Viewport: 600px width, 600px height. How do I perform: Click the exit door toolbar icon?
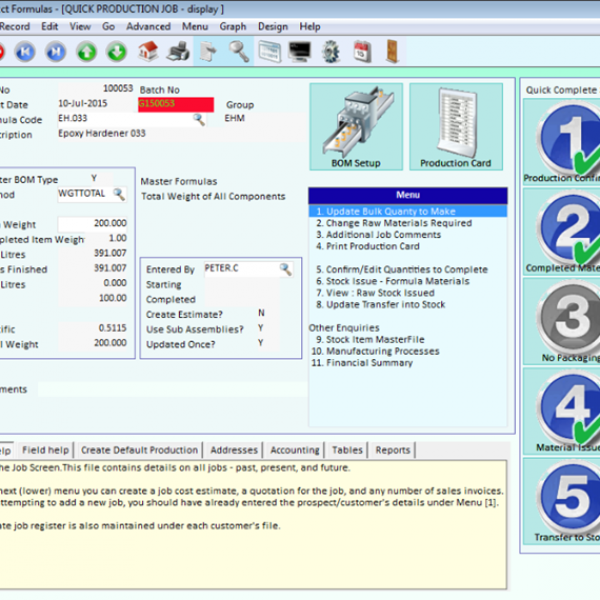click(x=392, y=51)
